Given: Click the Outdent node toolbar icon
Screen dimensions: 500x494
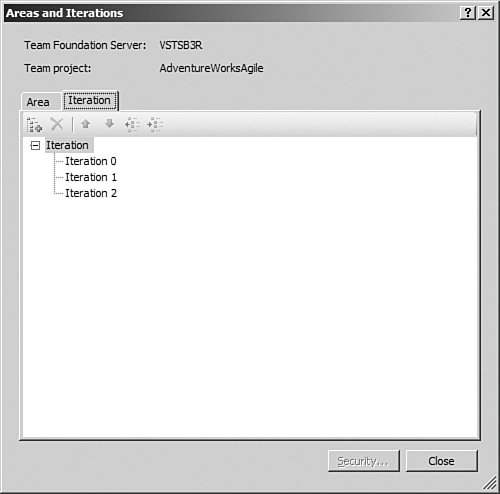Looking at the screenshot, I should 132,124.
